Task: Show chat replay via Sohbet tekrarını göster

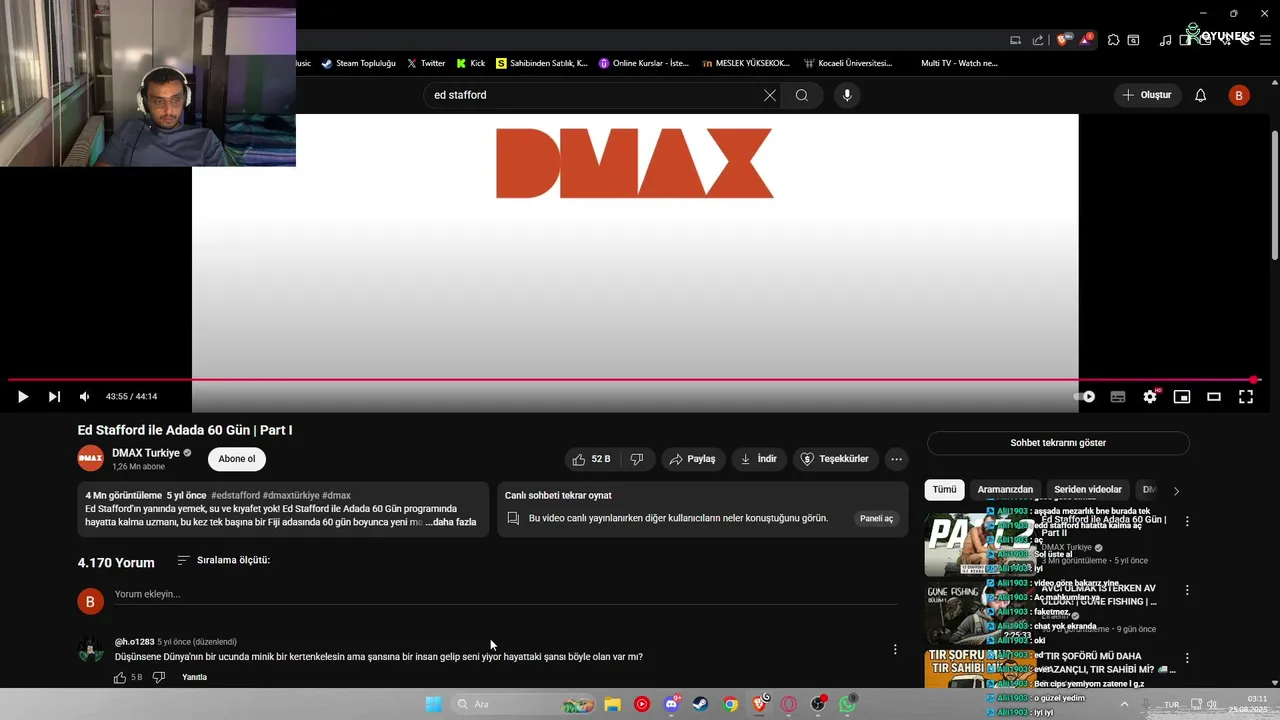Action: tap(1058, 443)
